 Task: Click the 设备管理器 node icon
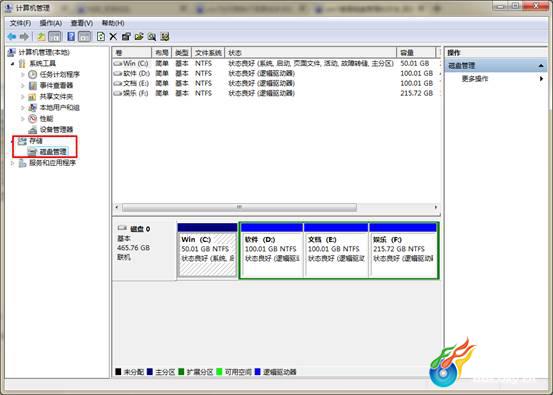(32, 130)
